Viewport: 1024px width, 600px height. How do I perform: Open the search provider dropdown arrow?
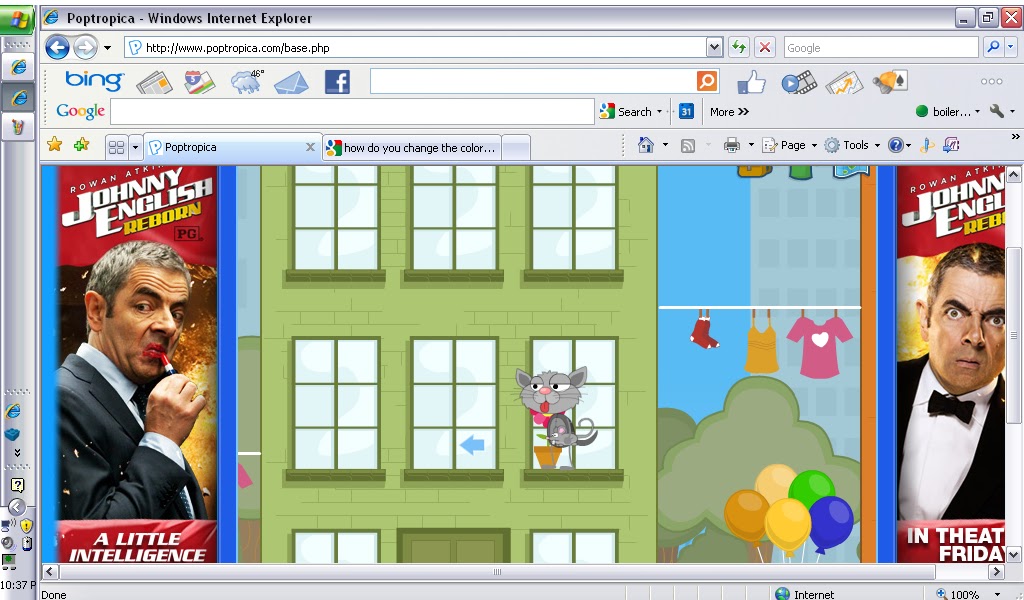(1010, 48)
